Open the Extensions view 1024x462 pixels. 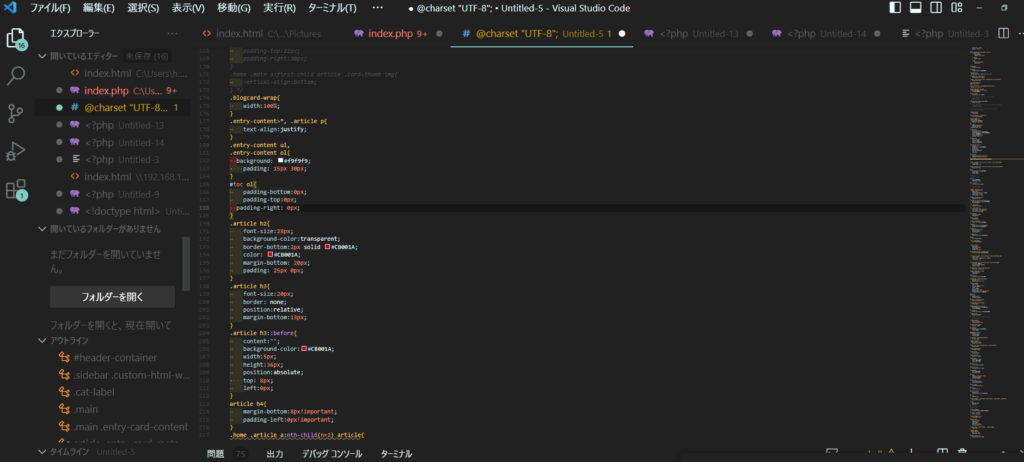click(x=16, y=189)
